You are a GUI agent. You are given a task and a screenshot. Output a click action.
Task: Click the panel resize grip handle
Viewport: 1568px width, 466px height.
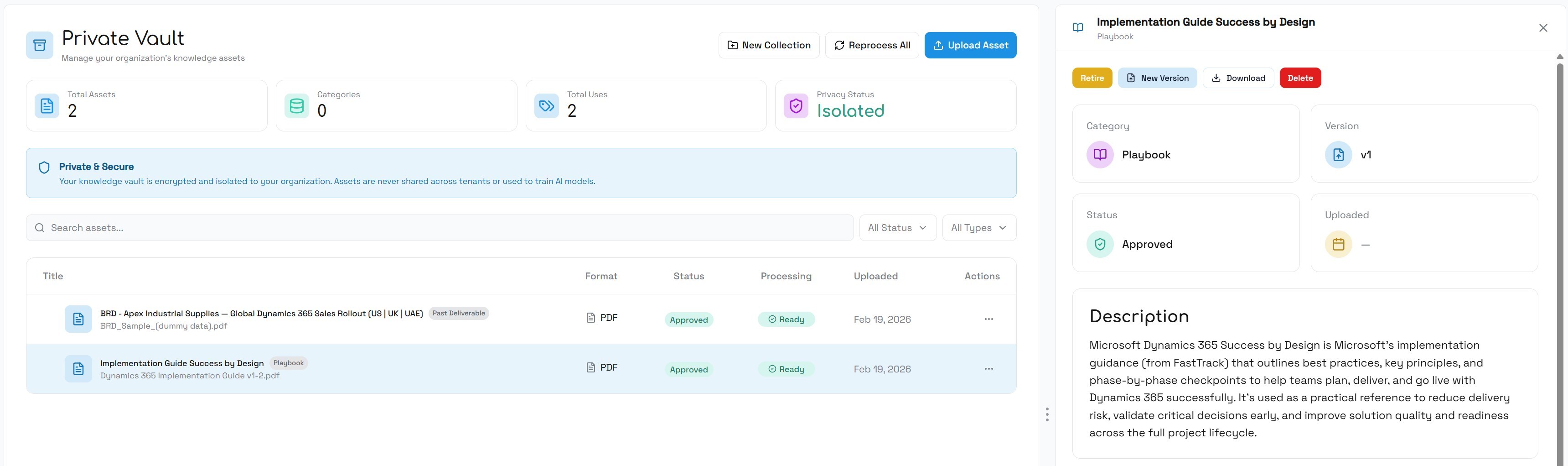pyautogui.click(x=1047, y=415)
